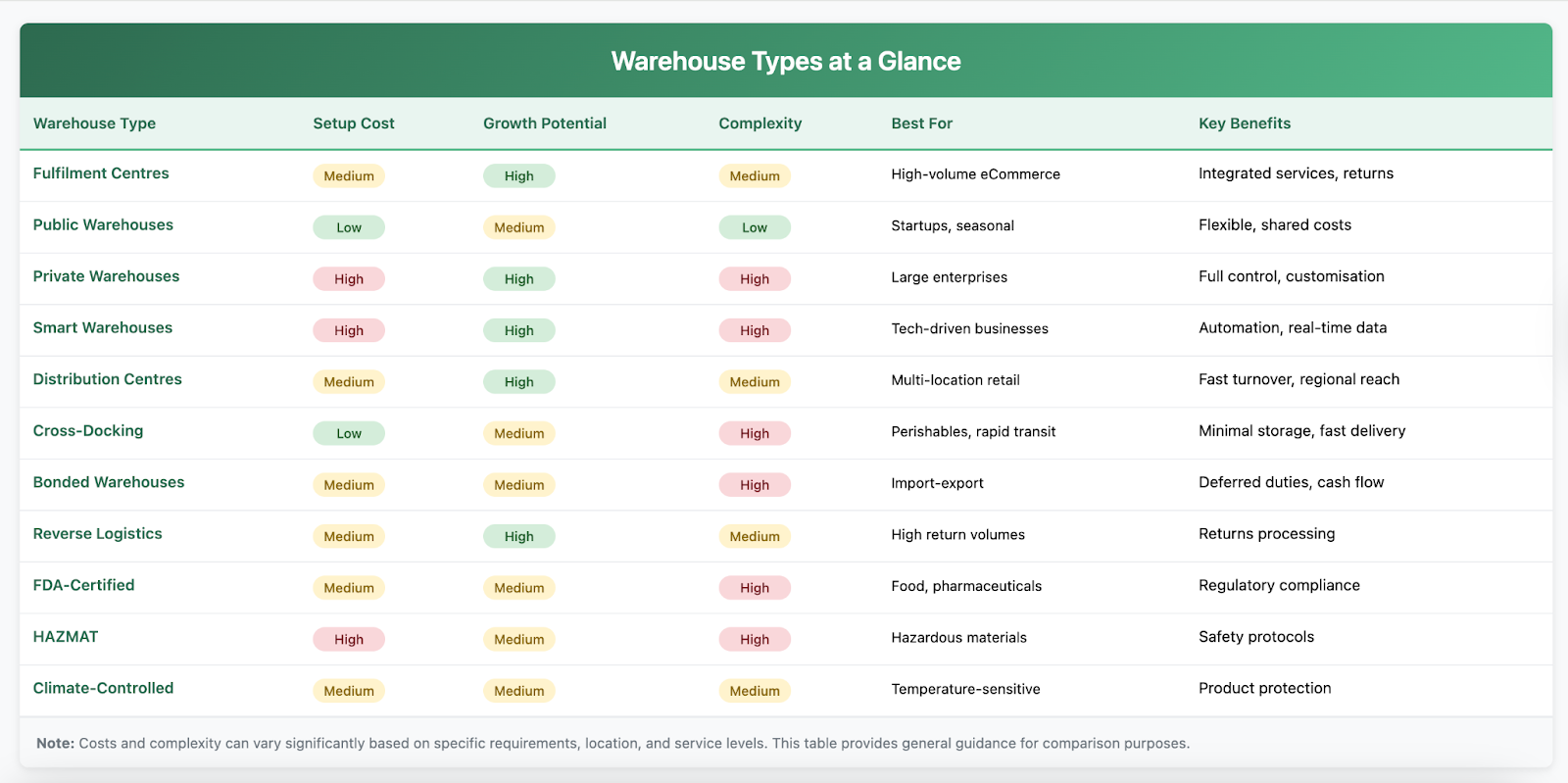Select the Distribution Centres row label

[108, 379]
